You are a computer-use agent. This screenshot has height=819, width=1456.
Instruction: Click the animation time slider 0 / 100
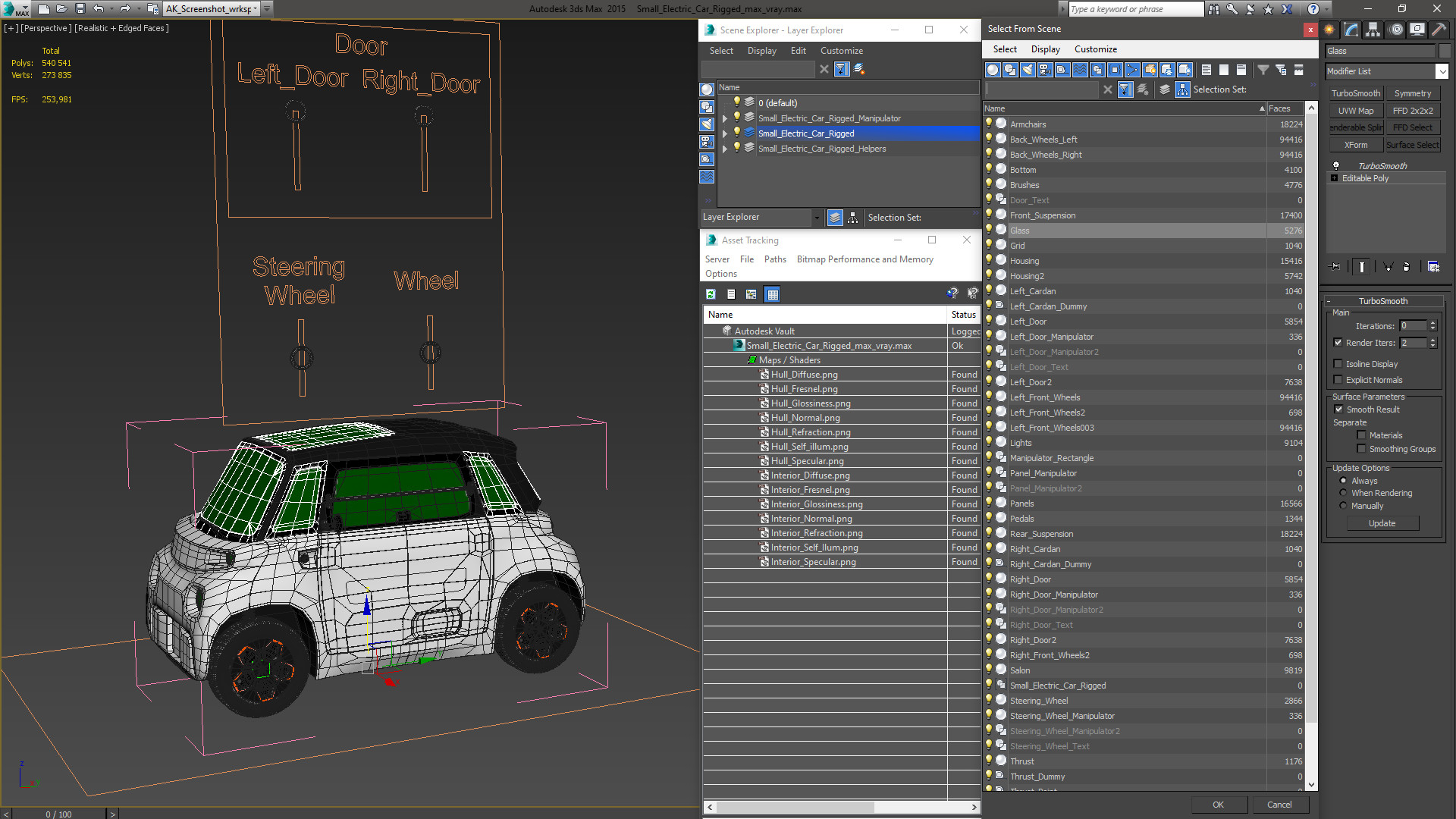59,814
